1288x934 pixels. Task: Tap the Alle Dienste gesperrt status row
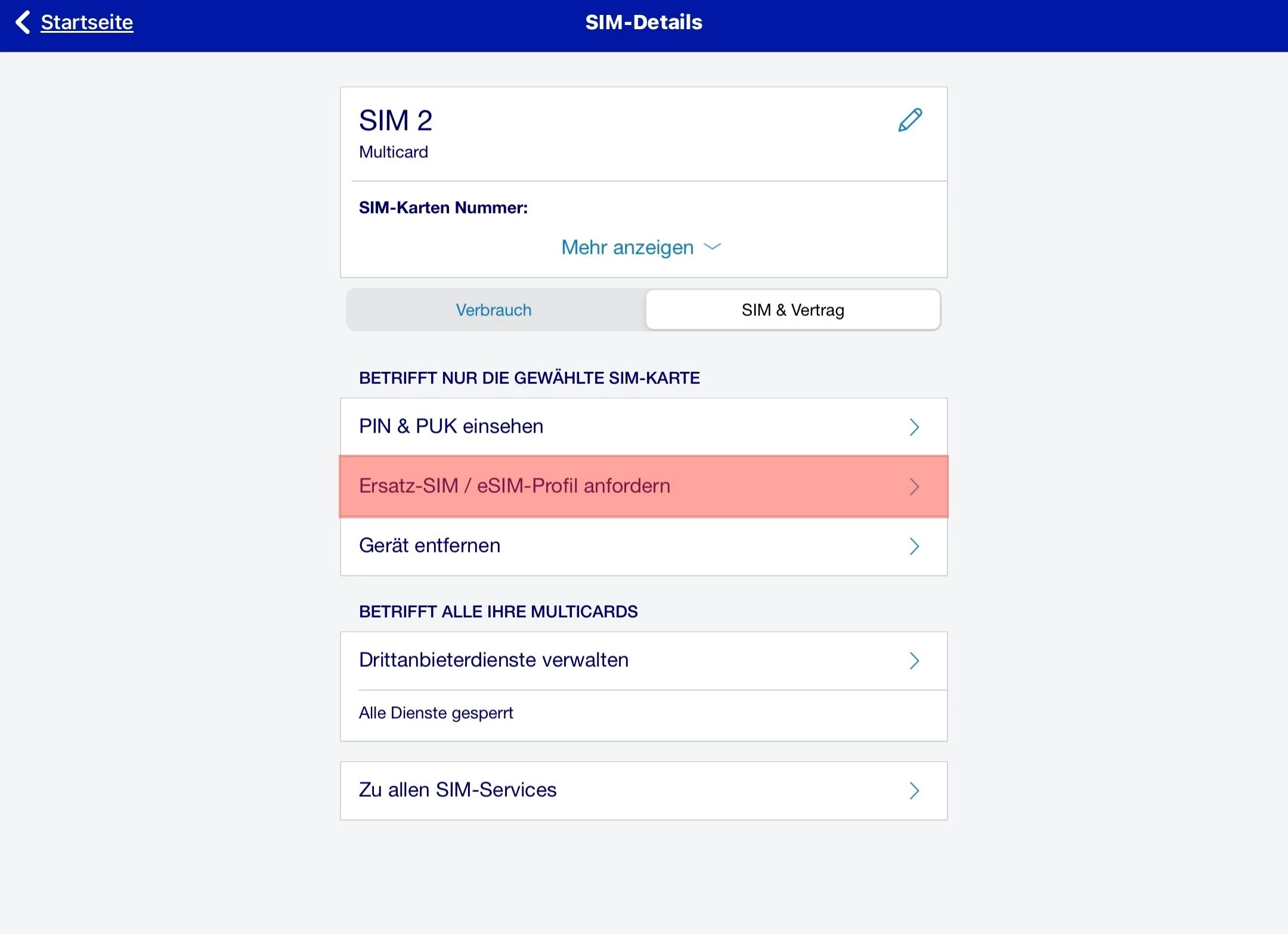click(436, 713)
